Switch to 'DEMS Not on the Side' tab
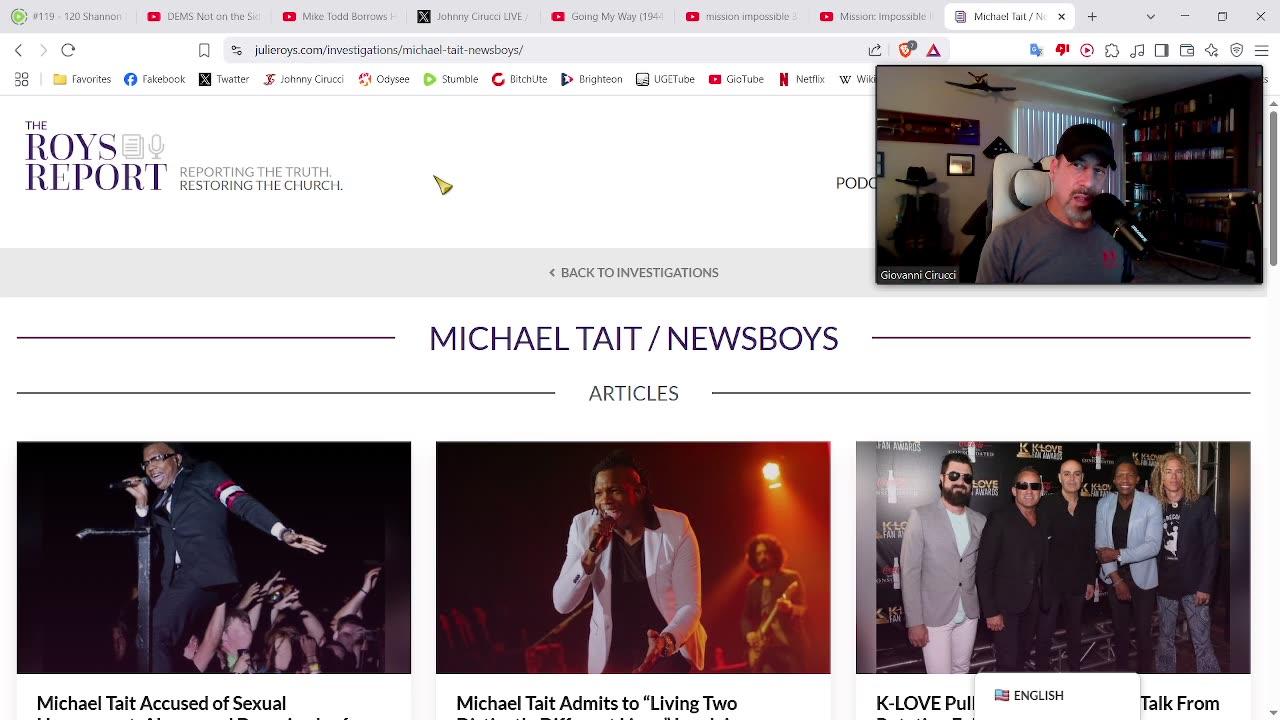The height and width of the screenshot is (720, 1280). click(202, 16)
